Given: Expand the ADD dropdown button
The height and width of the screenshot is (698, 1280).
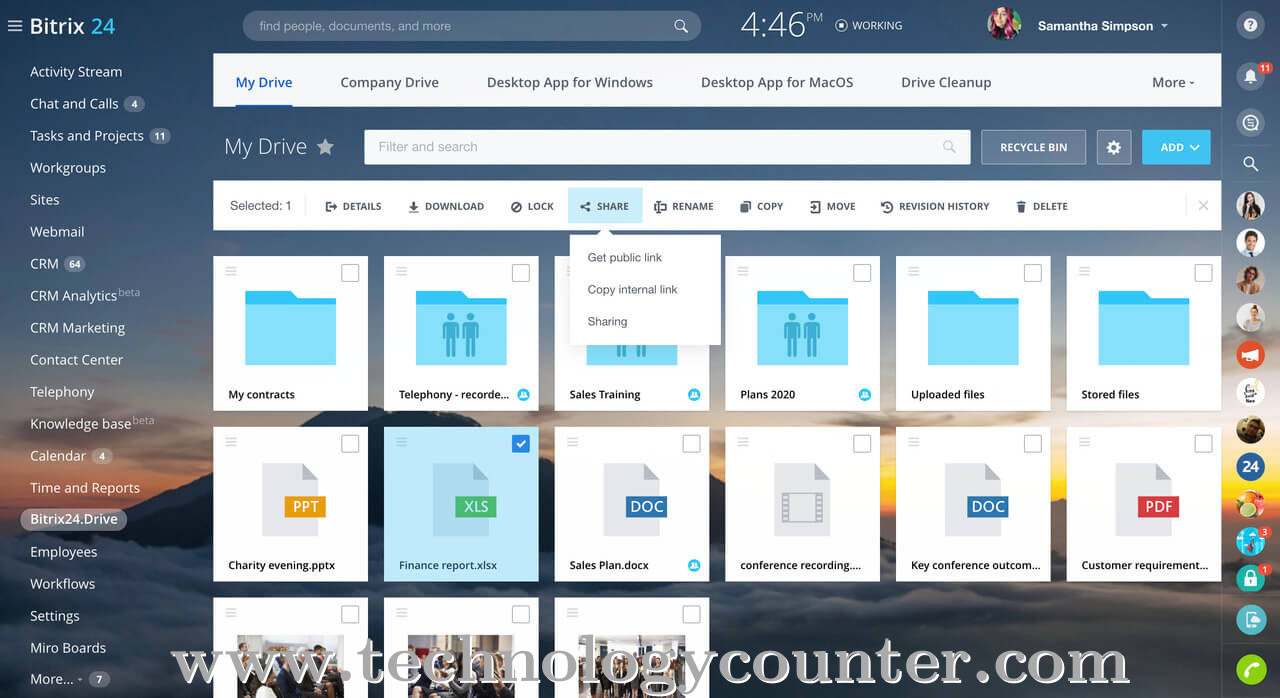Looking at the screenshot, I should point(1177,147).
